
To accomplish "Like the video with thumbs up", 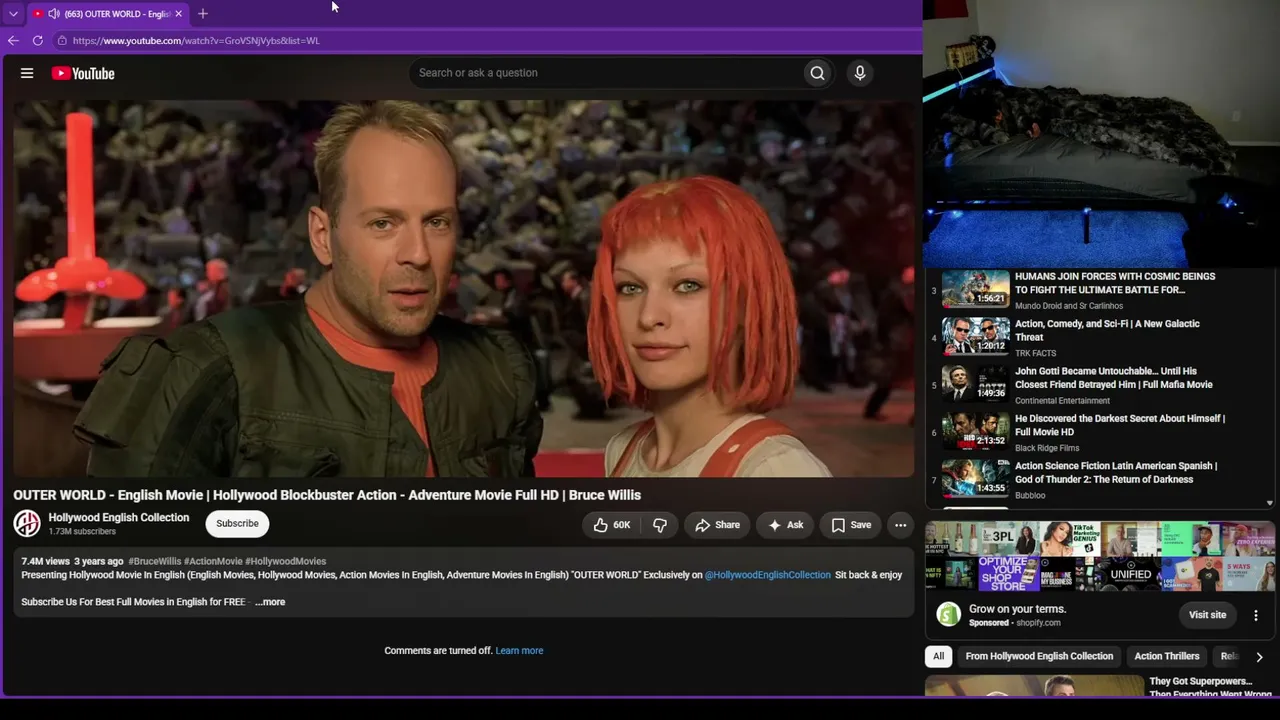I will (611, 525).
